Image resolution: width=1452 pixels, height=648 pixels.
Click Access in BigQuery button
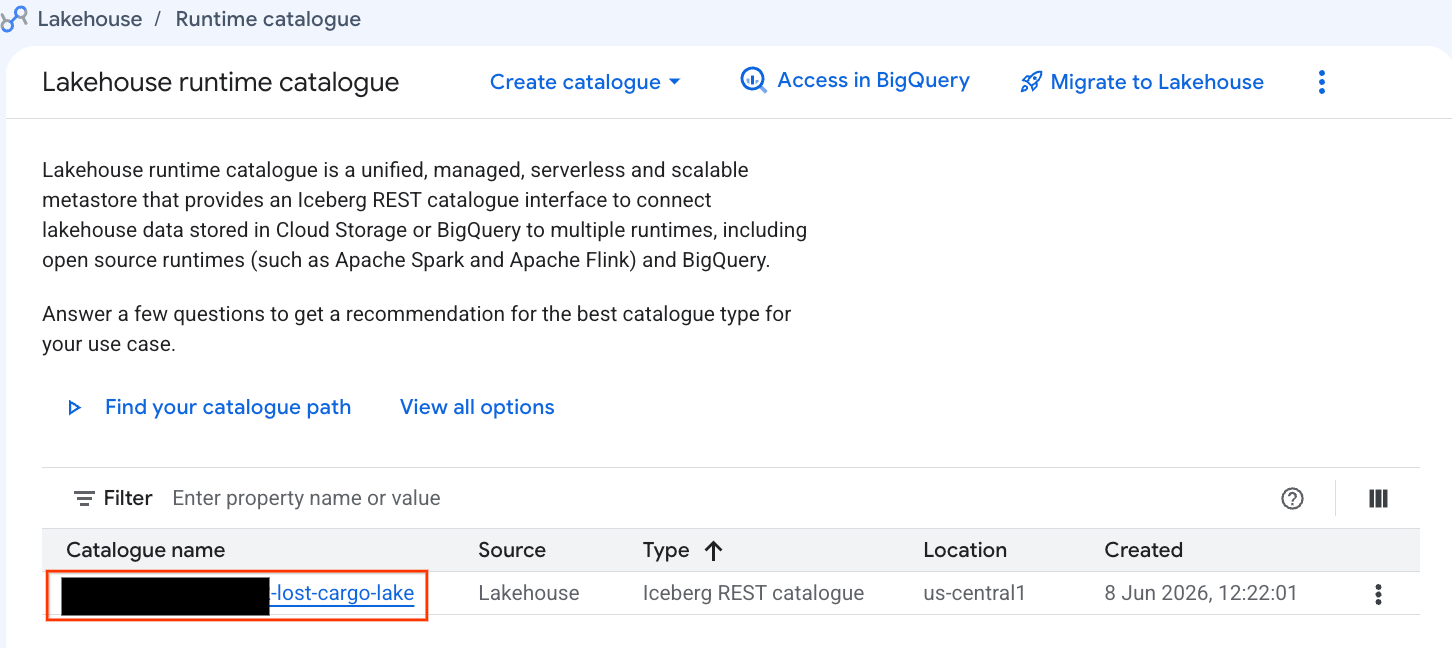[855, 81]
